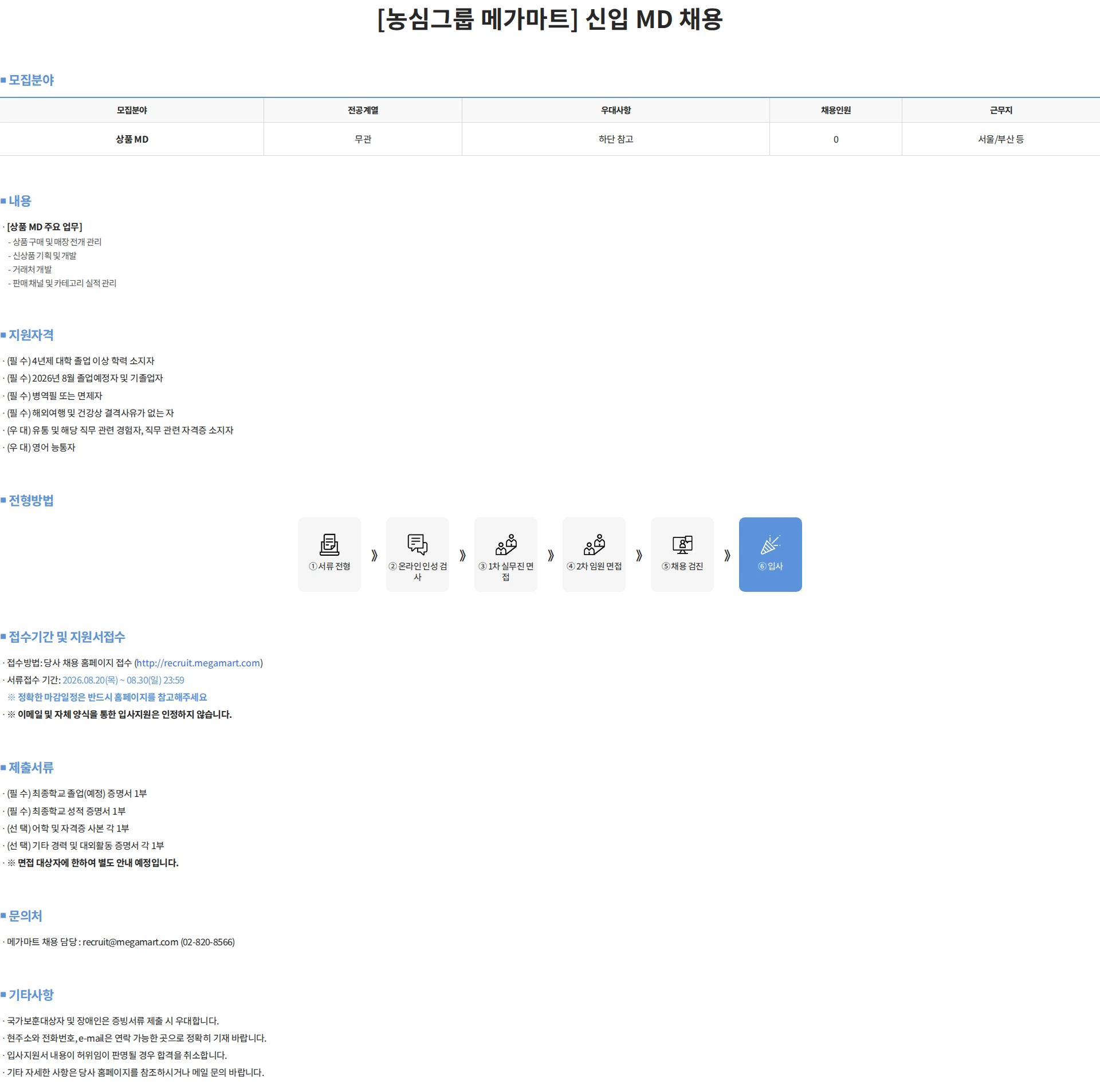Click the recruit@megamart.com contact line

(x=121, y=942)
